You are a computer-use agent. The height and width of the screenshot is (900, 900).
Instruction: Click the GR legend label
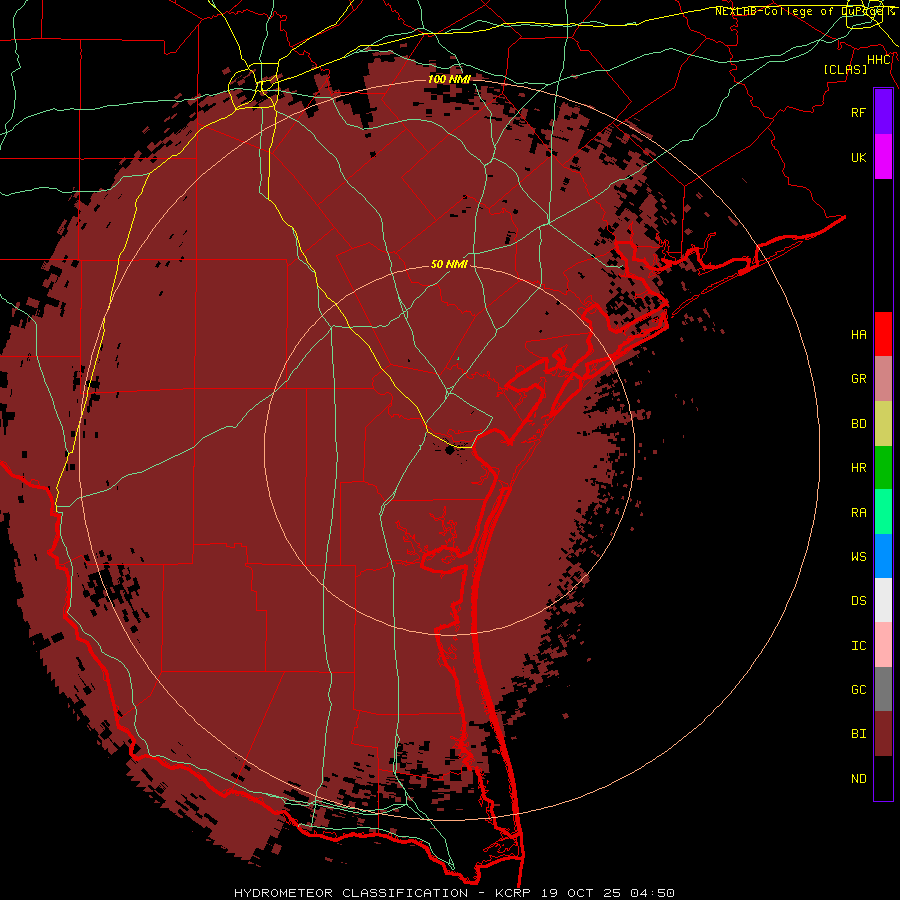pos(858,379)
